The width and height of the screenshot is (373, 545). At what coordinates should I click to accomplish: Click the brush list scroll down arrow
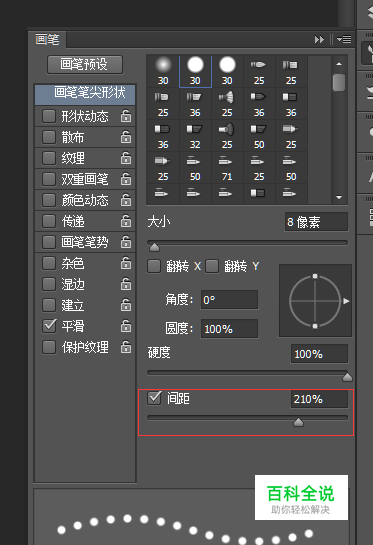(x=339, y=197)
